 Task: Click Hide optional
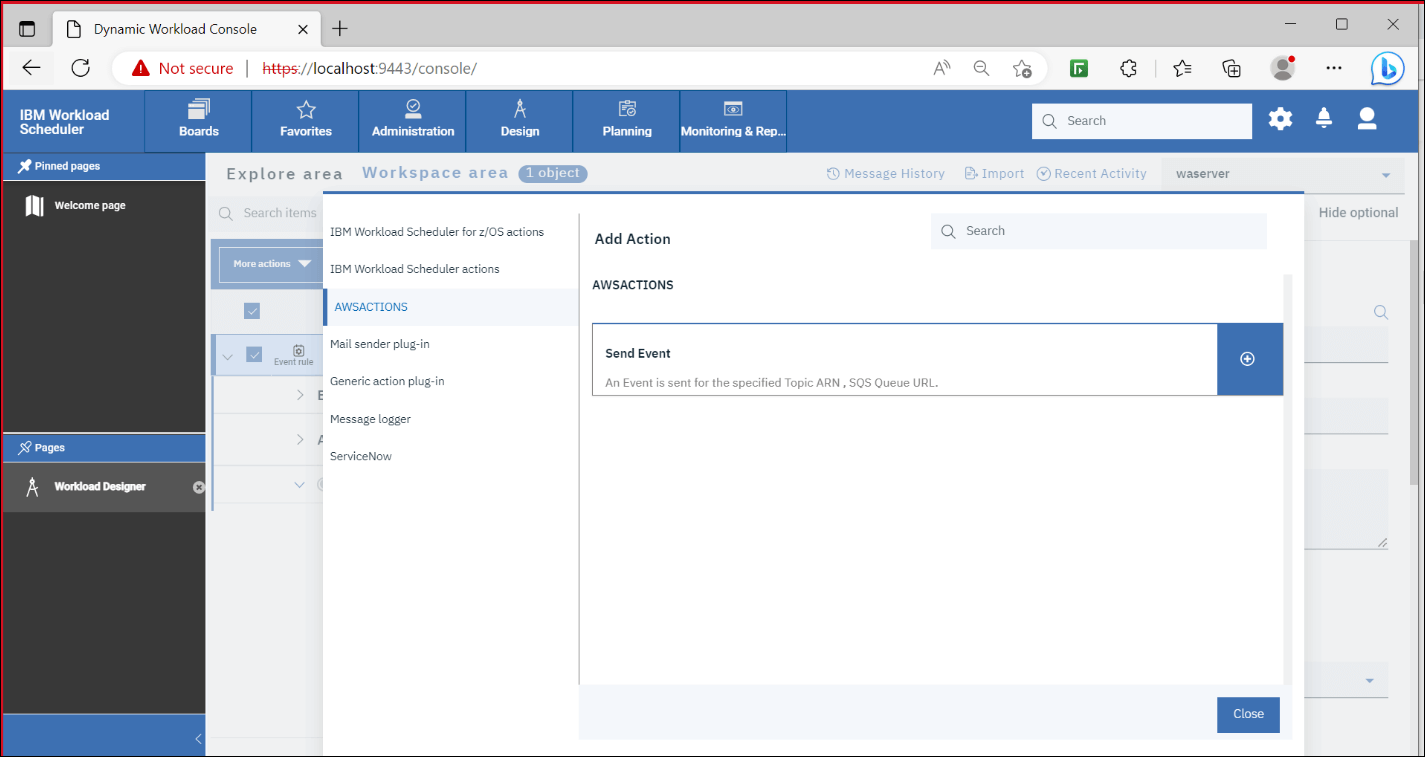pyautogui.click(x=1358, y=213)
